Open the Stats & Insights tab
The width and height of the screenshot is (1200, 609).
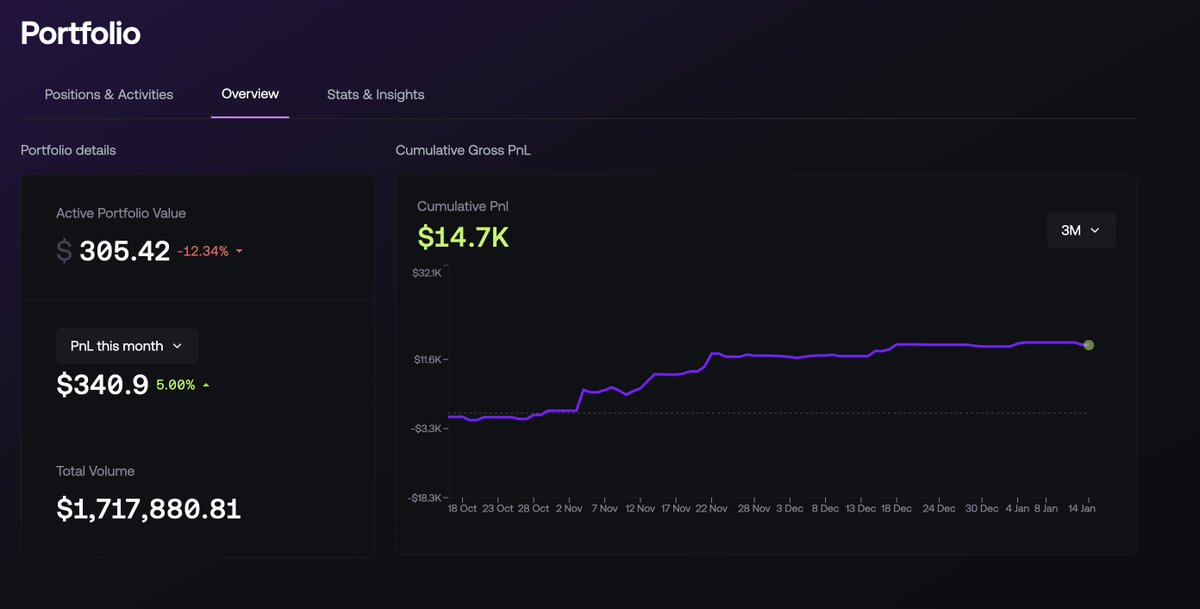(375, 94)
